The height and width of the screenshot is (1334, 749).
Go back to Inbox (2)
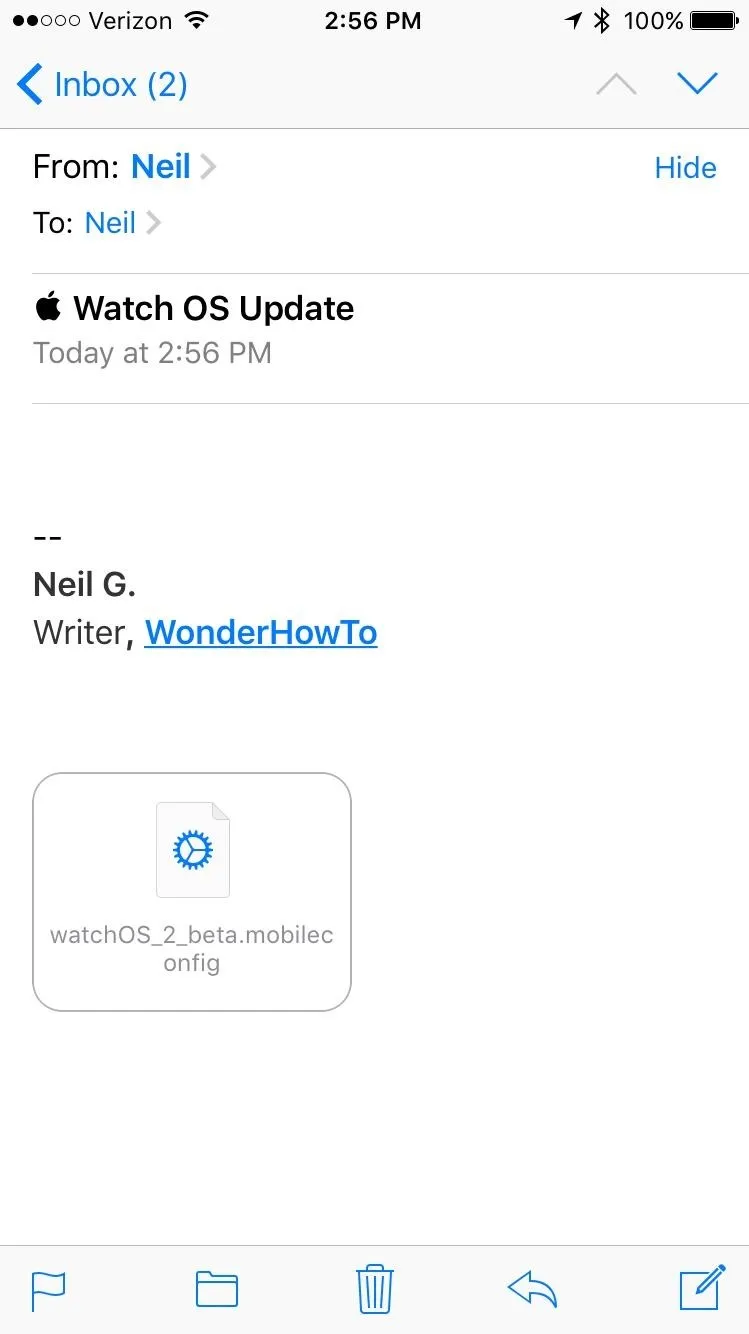click(102, 84)
